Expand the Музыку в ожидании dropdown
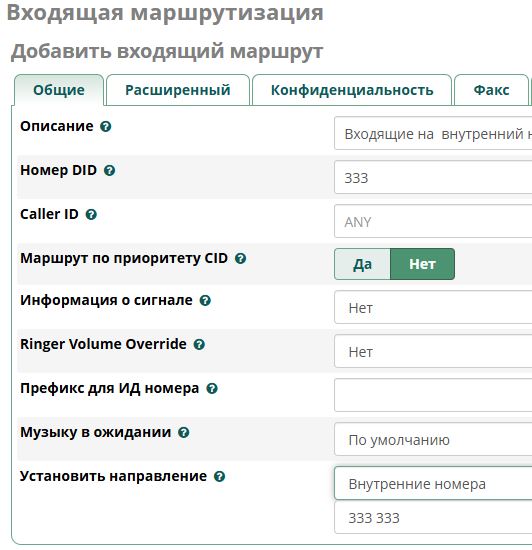Viewport: 532px width, 550px height. click(x=433, y=439)
